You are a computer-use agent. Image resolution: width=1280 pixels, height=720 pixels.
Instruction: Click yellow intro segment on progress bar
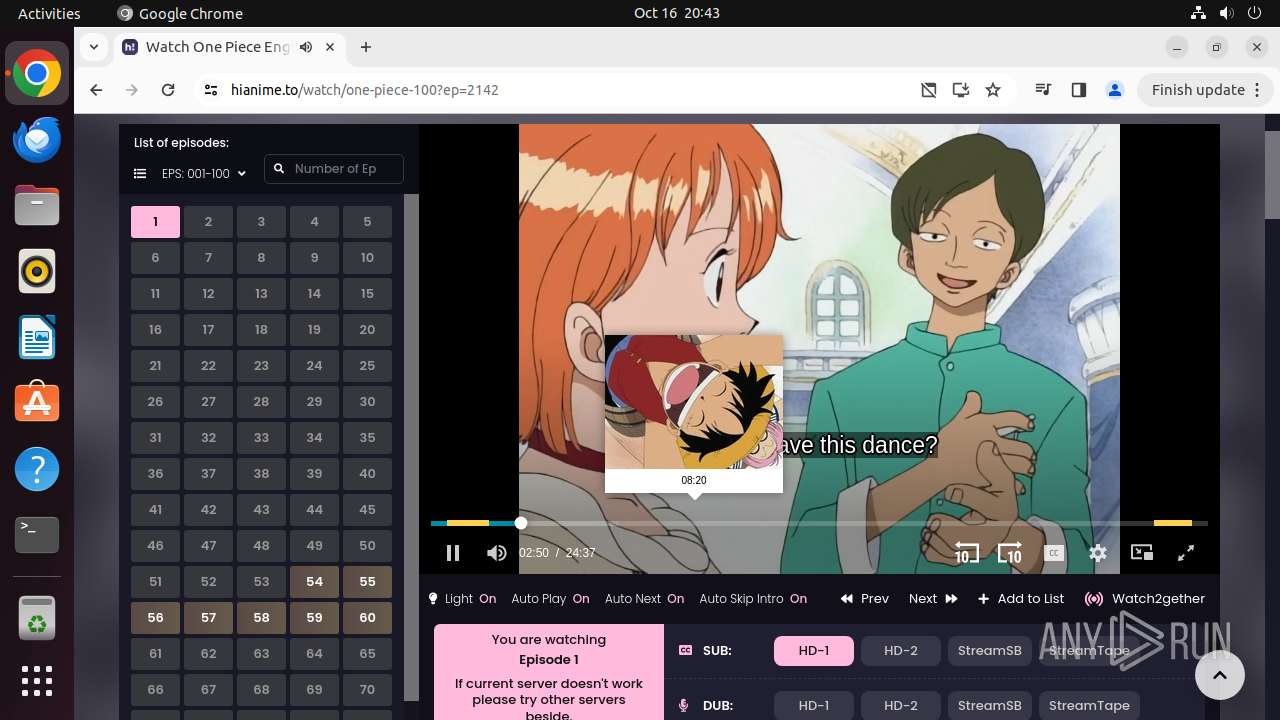(467, 523)
